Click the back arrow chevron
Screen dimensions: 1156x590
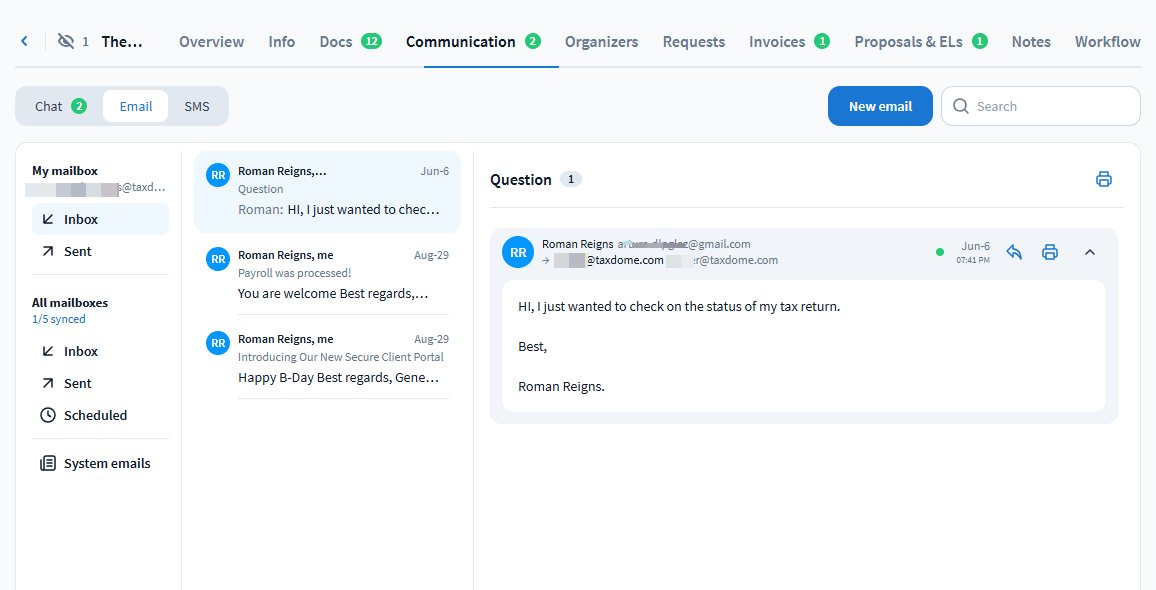pyautogui.click(x=24, y=41)
